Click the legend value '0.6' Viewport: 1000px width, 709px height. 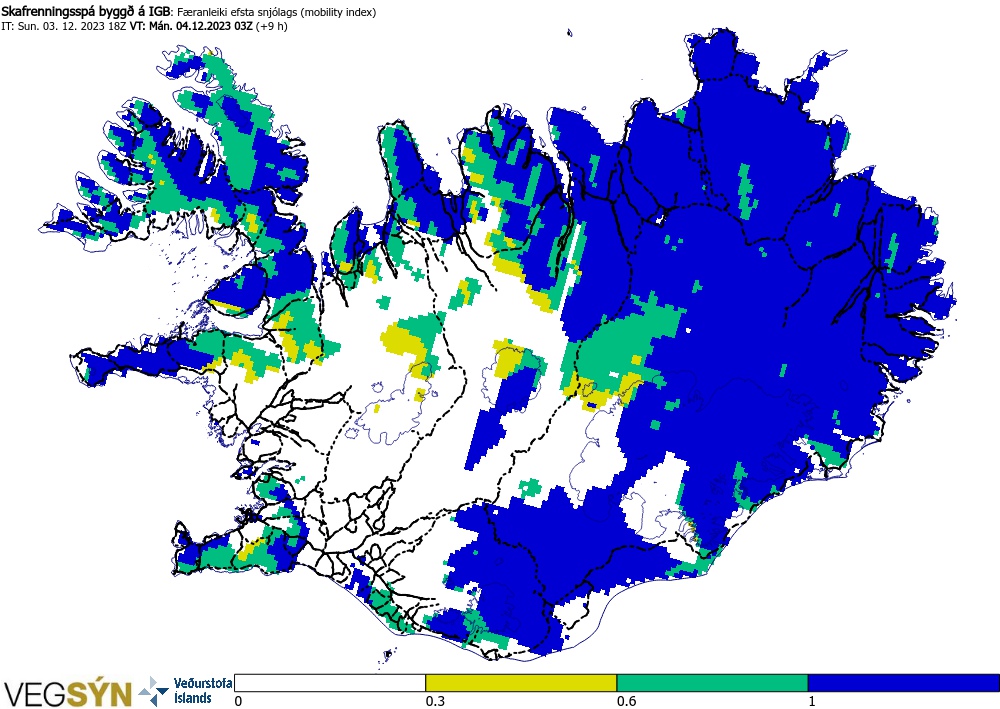point(627,701)
